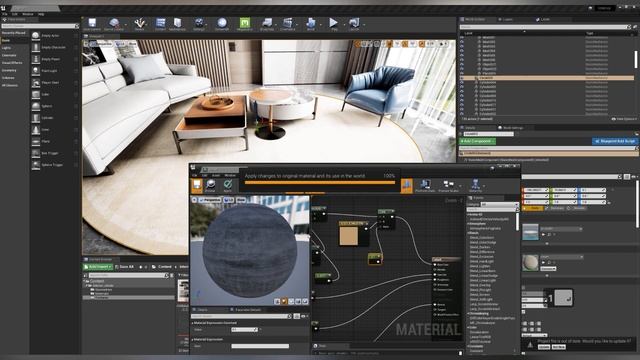Set the material preview shape to cylinder

tap(278, 301)
